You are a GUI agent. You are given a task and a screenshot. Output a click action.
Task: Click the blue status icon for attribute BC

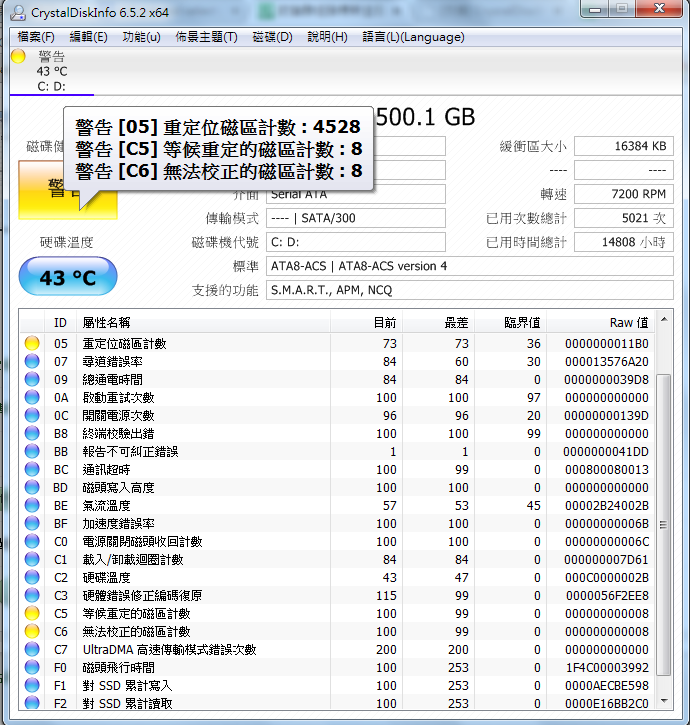32,469
